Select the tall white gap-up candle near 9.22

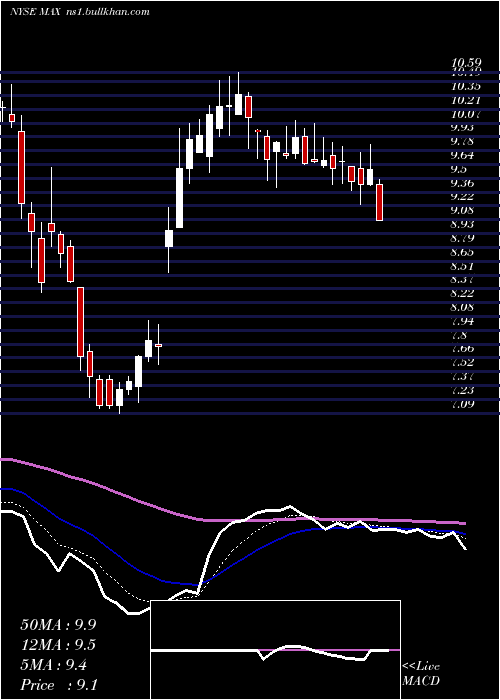tap(179, 198)
